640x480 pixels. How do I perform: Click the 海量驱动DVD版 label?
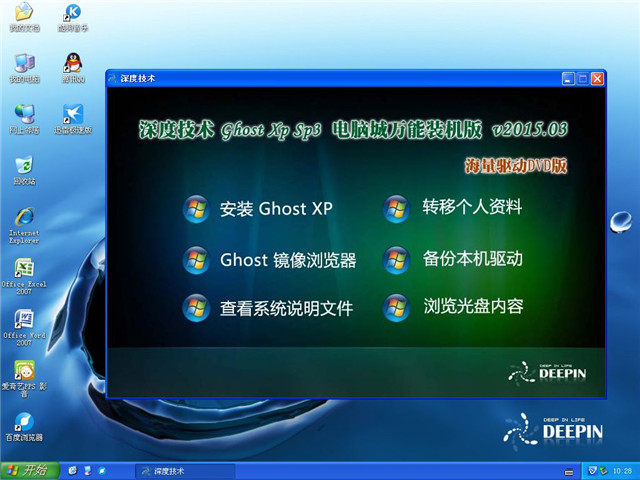tap(516, 165)
